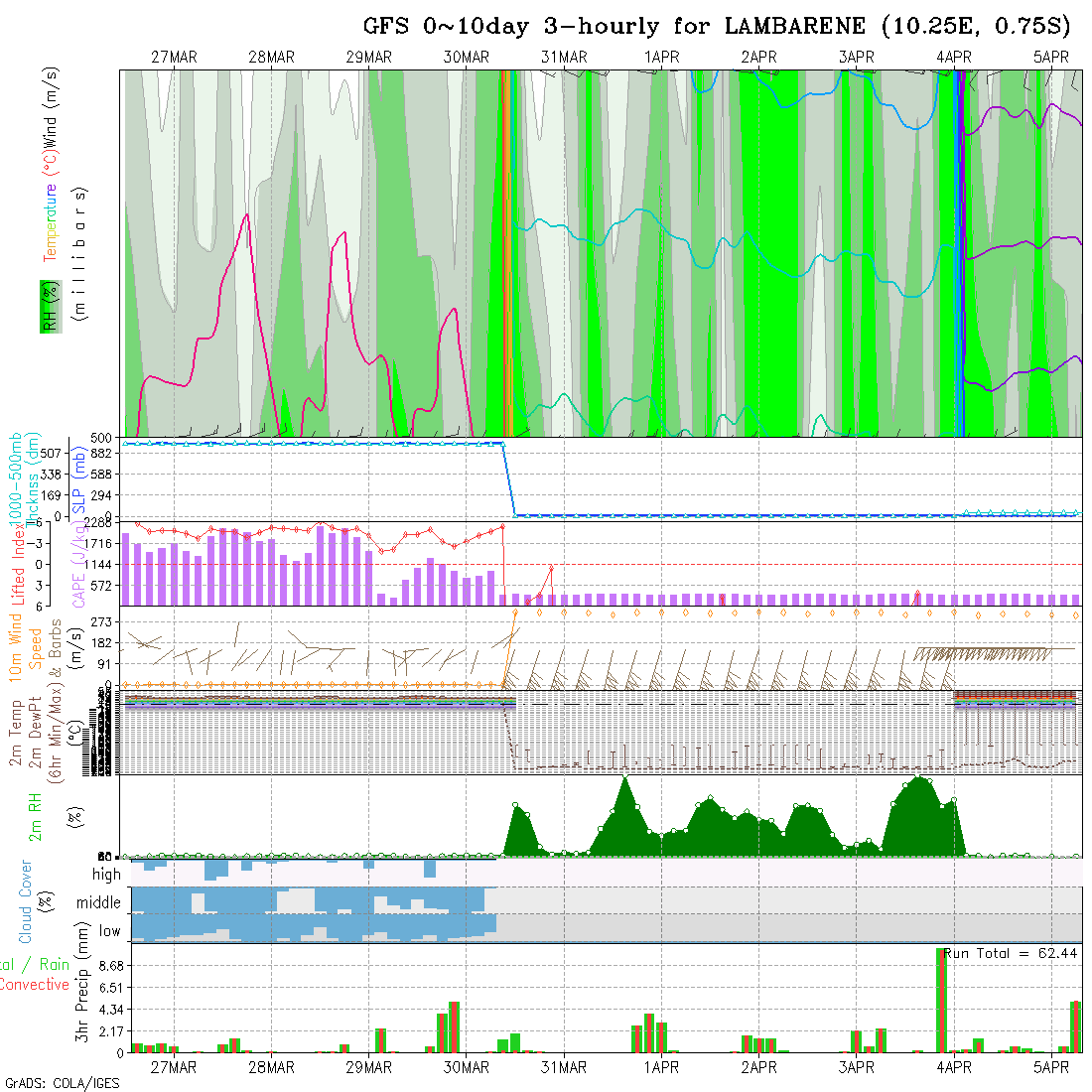1092x1092 pixels.
Task: Click the green 2m RH axis label
Action: 35,816
